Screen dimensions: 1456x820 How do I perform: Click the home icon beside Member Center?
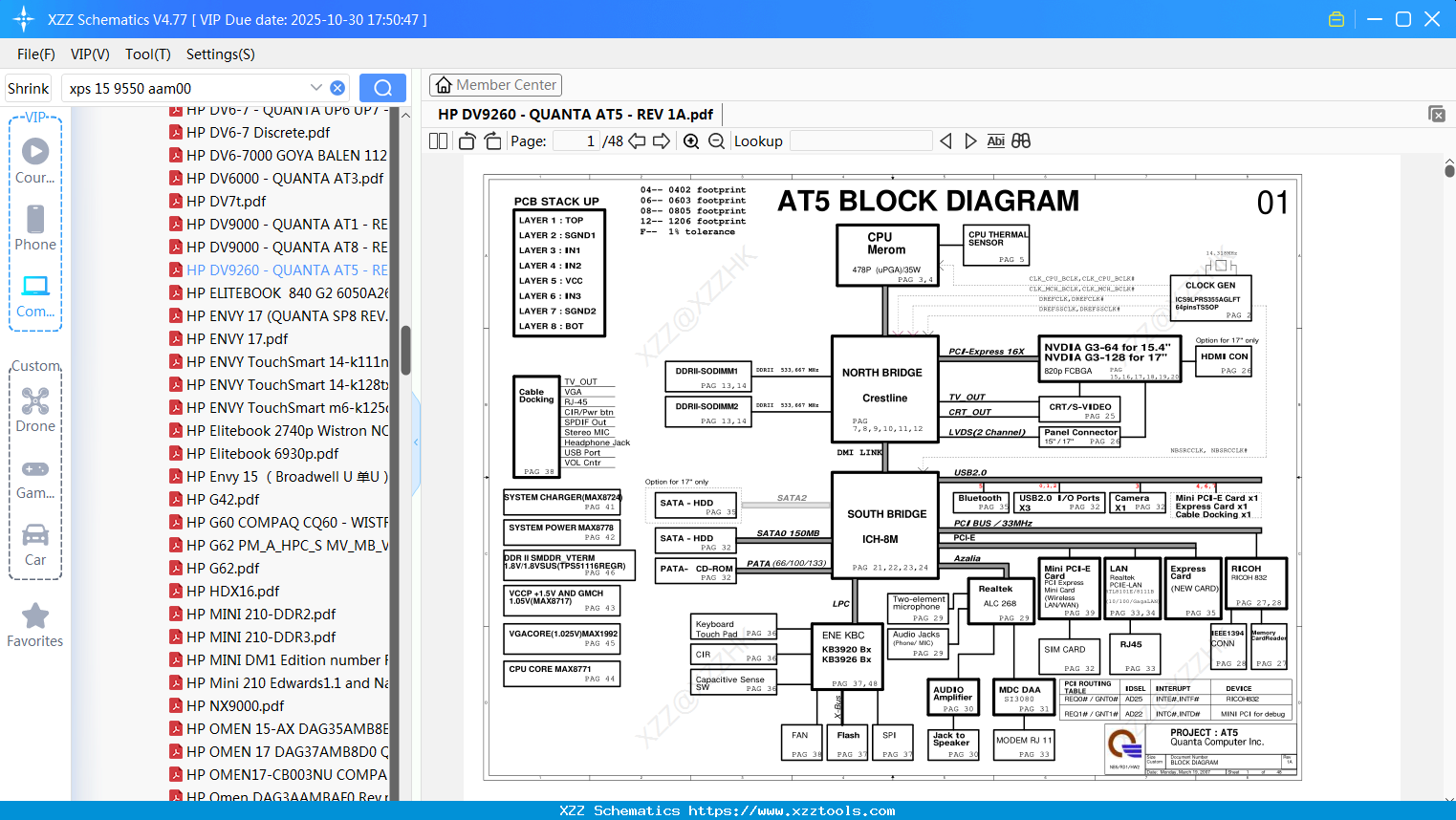pyautogui.click(x=444, y=85)
